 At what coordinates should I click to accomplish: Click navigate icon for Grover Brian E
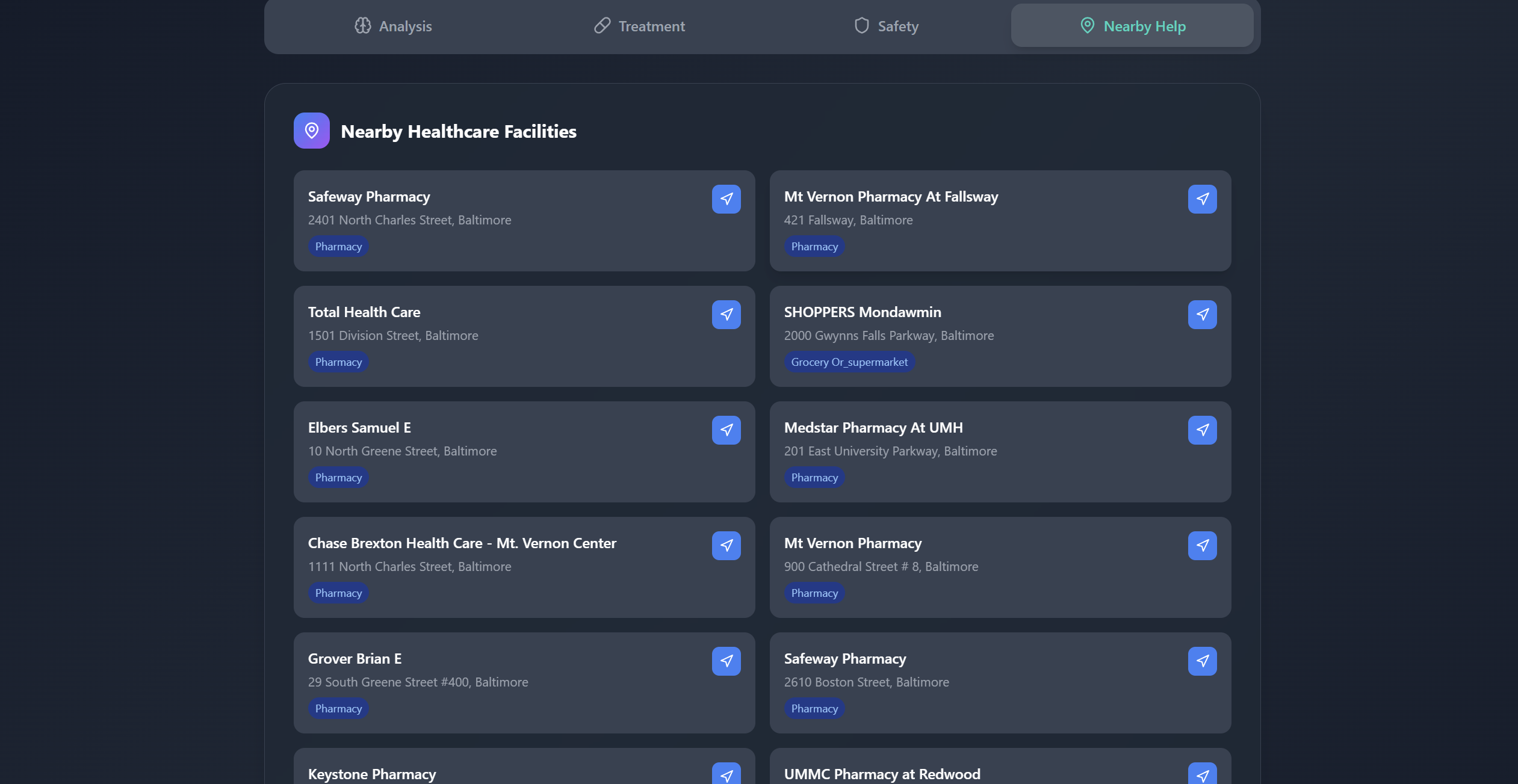pos(726,661)
